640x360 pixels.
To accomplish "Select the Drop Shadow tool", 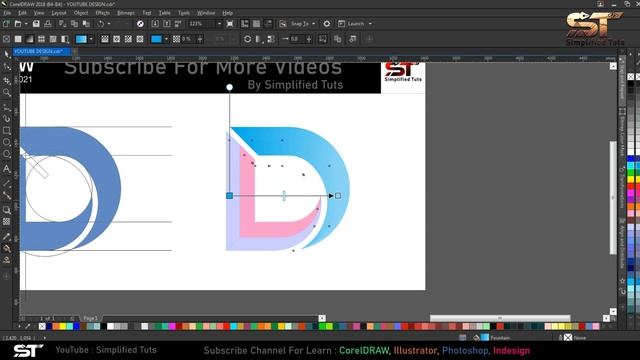I will [7, 210].
